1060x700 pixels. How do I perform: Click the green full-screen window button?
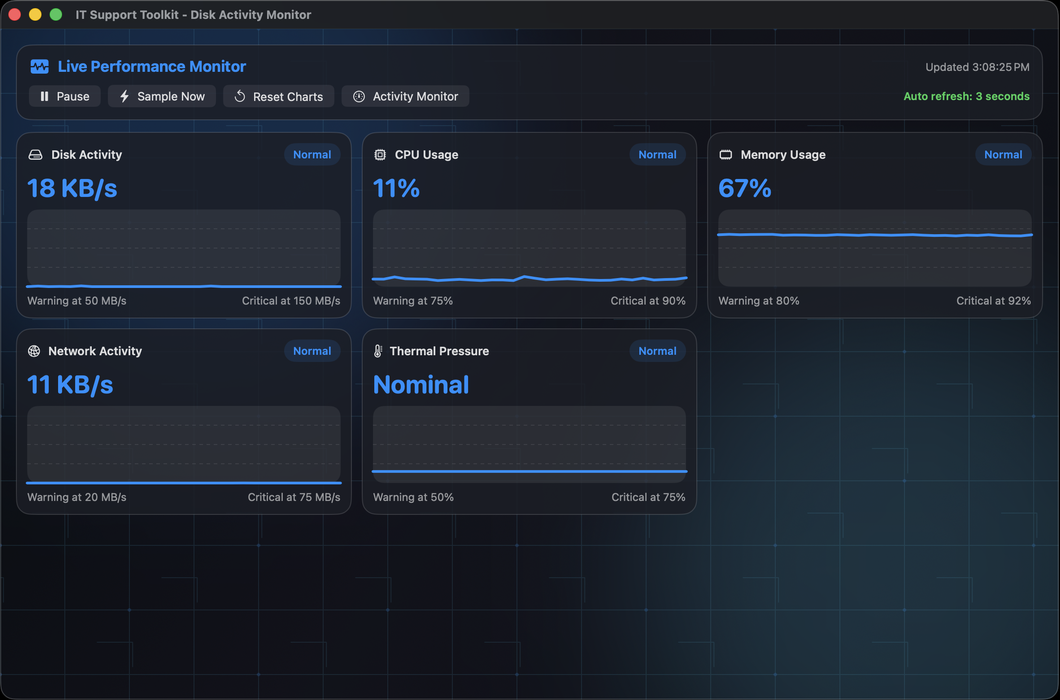[x=56, y=15]
